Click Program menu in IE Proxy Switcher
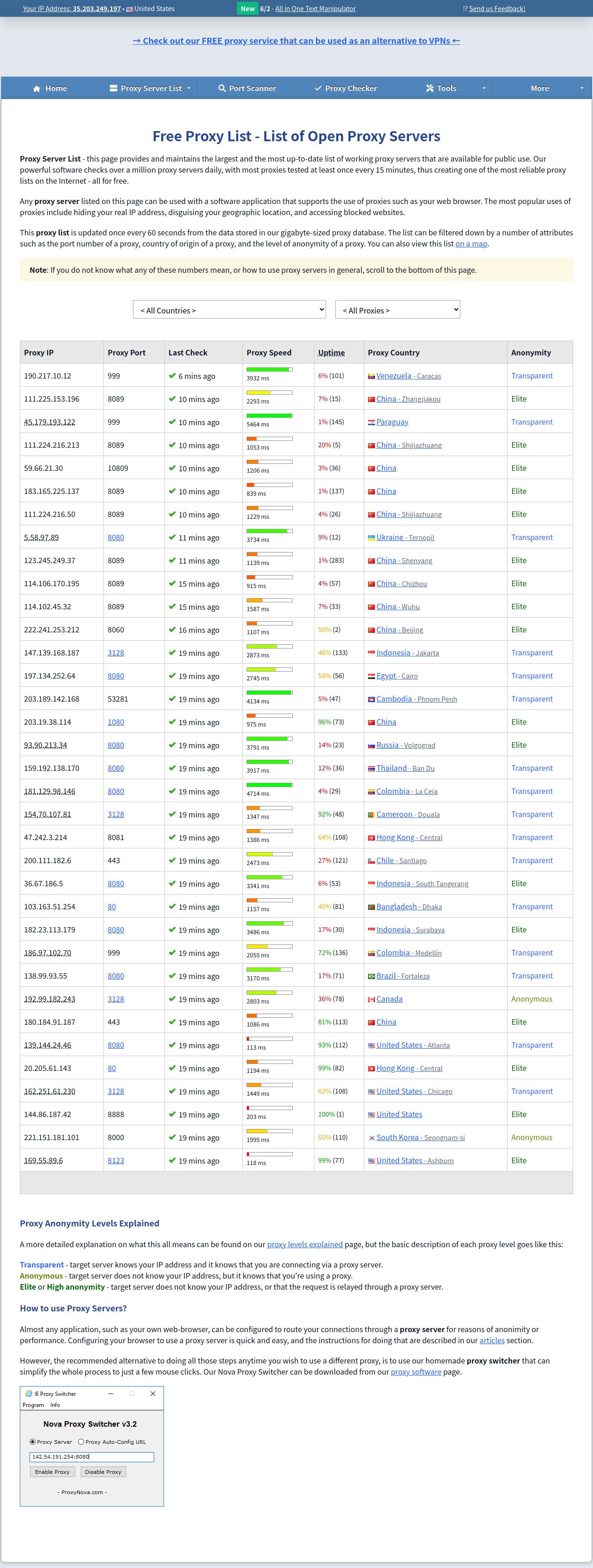Viewport: 593px width, 1568px height. pyautogui.click(x=34, y=1405)
